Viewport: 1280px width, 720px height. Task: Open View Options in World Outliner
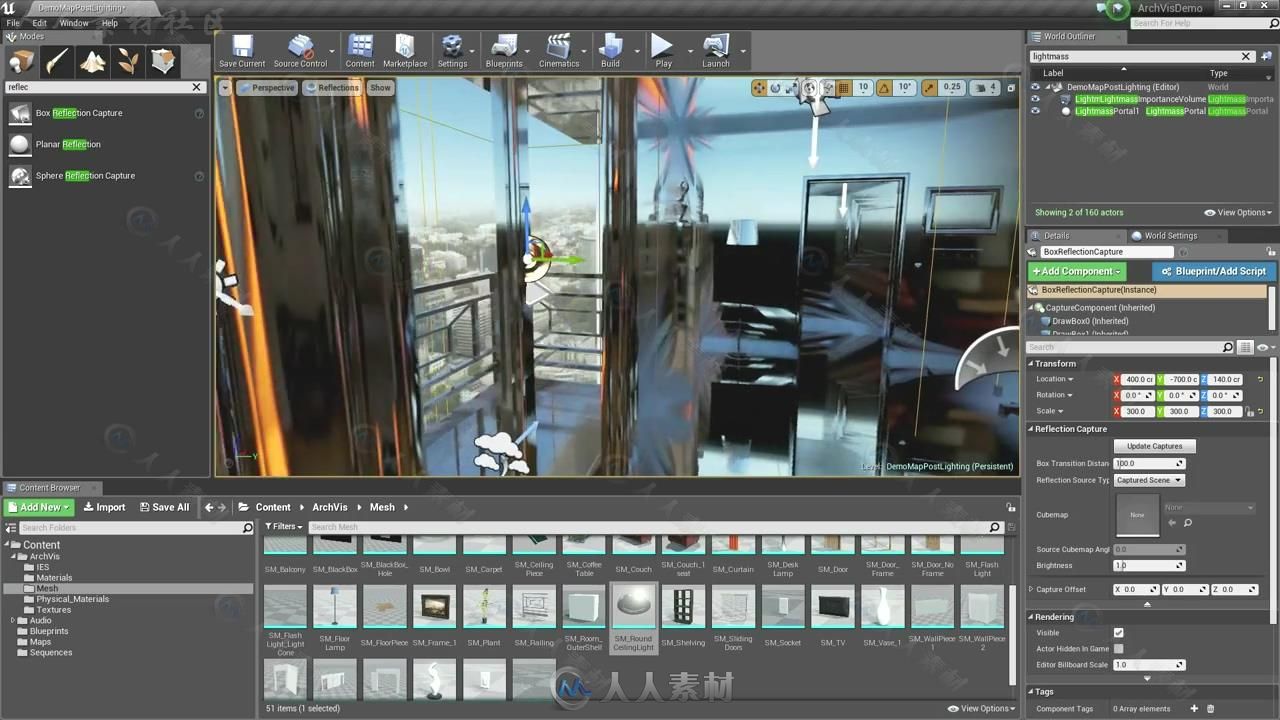click(x=1238, y=212)
